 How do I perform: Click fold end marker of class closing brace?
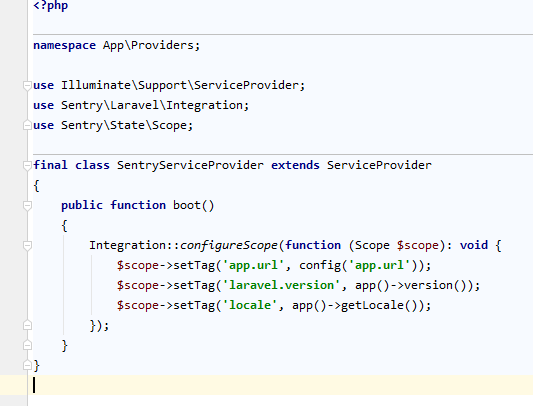27,366
